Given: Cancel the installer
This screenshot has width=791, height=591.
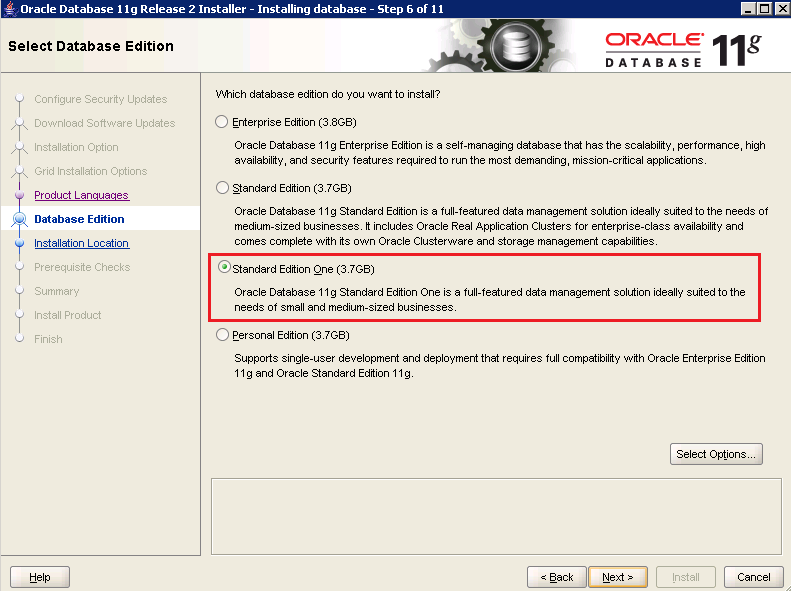Looking at the screenshot, I should point(754,577).
